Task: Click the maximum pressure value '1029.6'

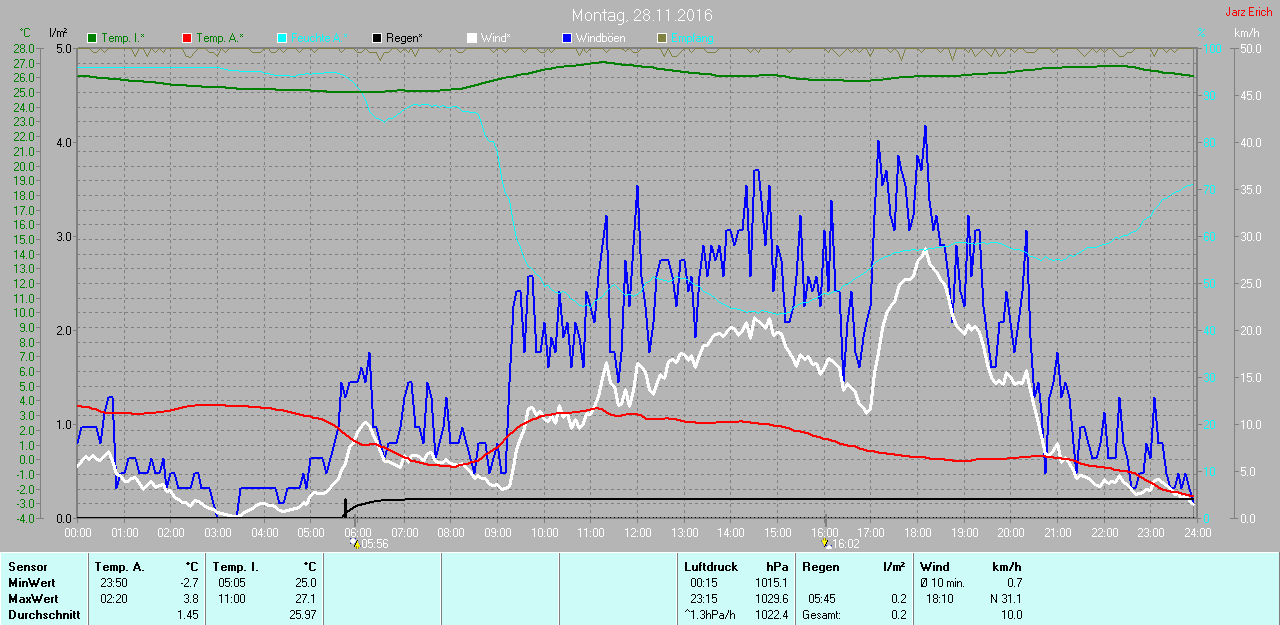Action: coord(770,599)
